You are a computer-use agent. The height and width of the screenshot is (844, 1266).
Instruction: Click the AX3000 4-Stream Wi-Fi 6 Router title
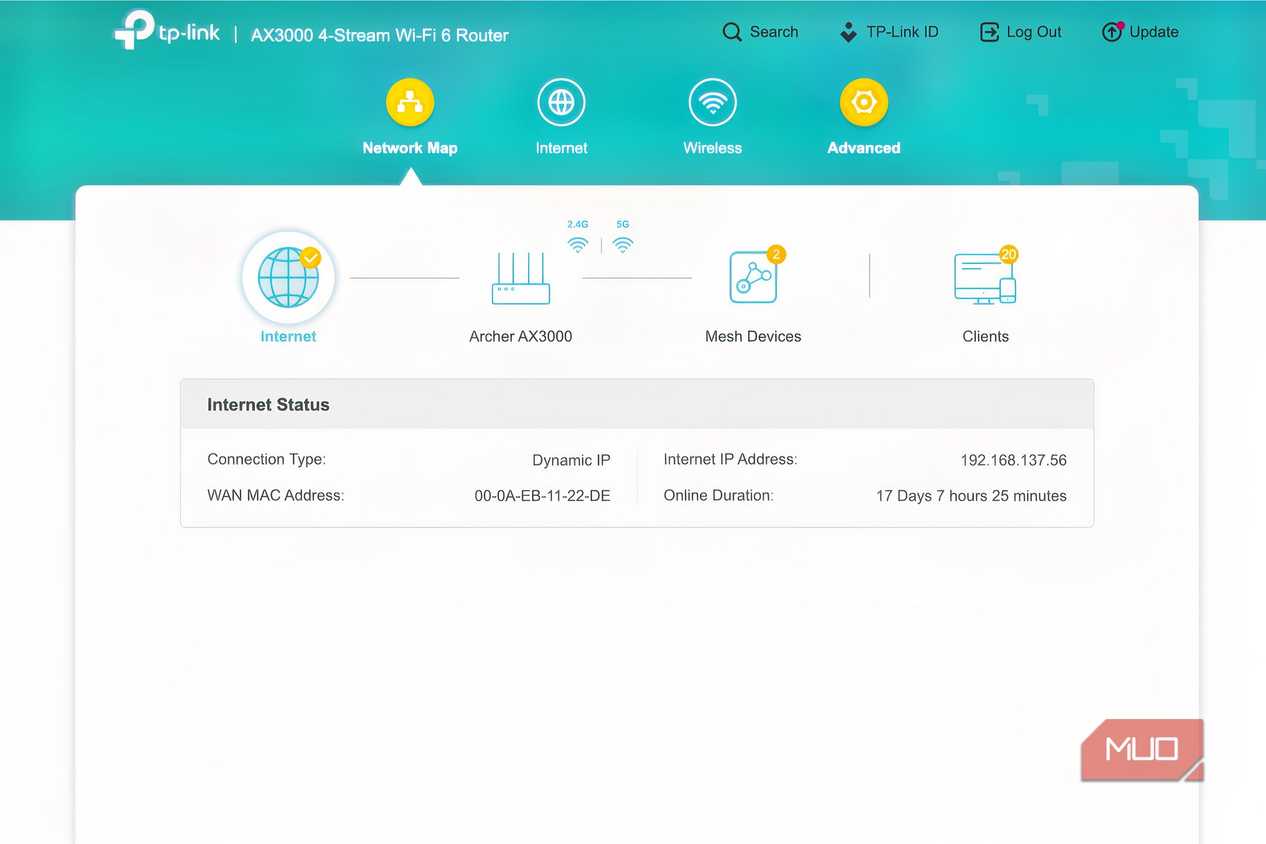click(x=380, y=35)
